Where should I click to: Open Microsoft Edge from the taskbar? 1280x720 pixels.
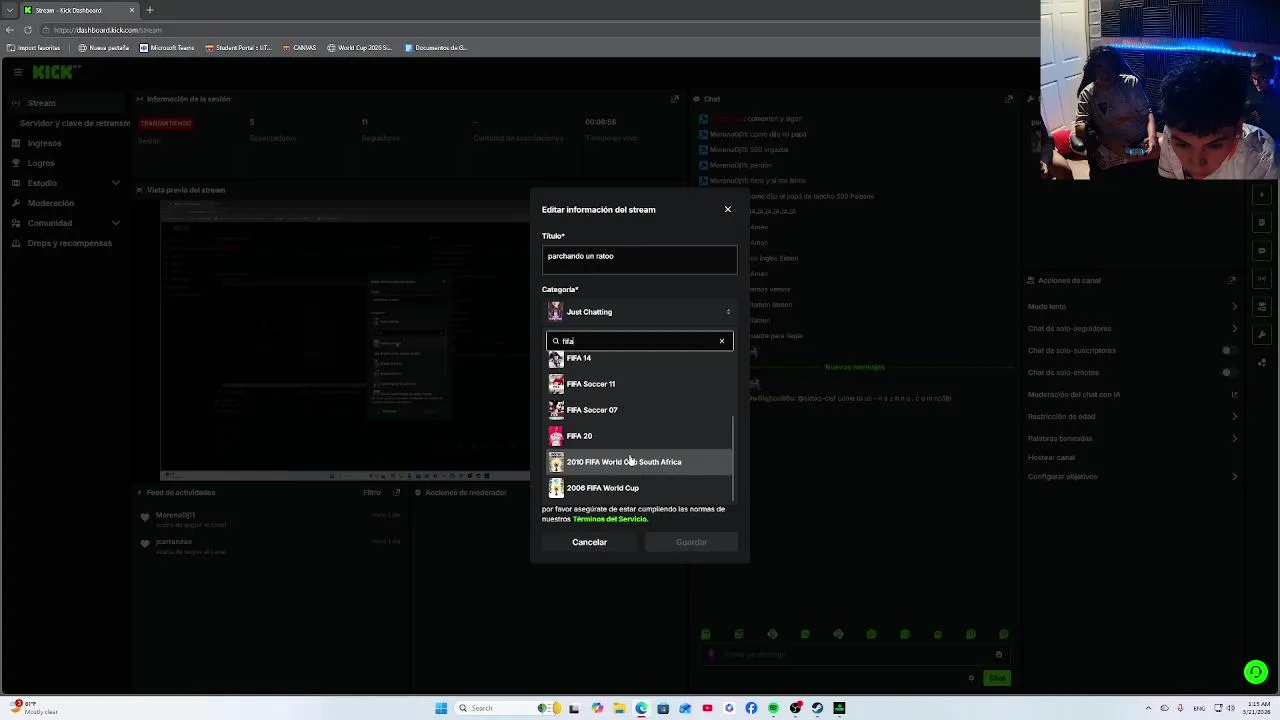coord(641,708)
